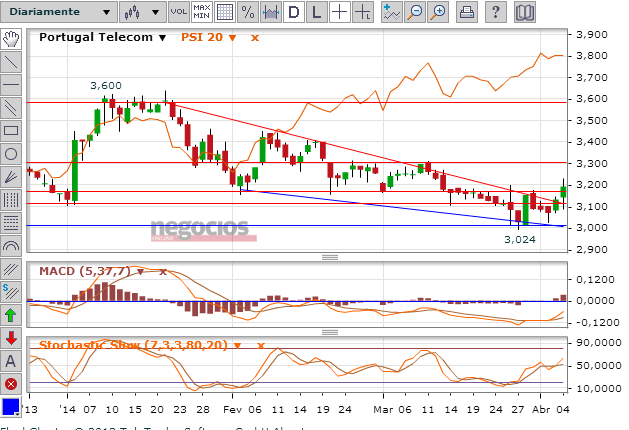Open the blue drawing color swatch

10,407
